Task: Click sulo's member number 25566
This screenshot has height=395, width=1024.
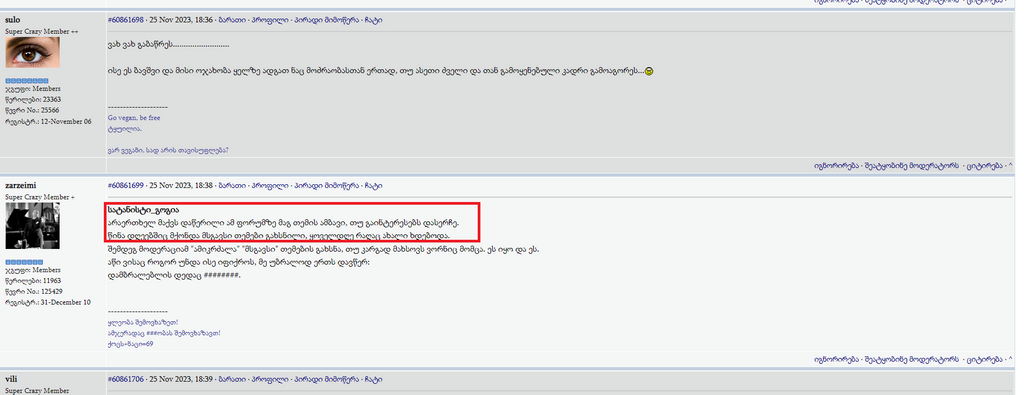Action: pos(49,110)
